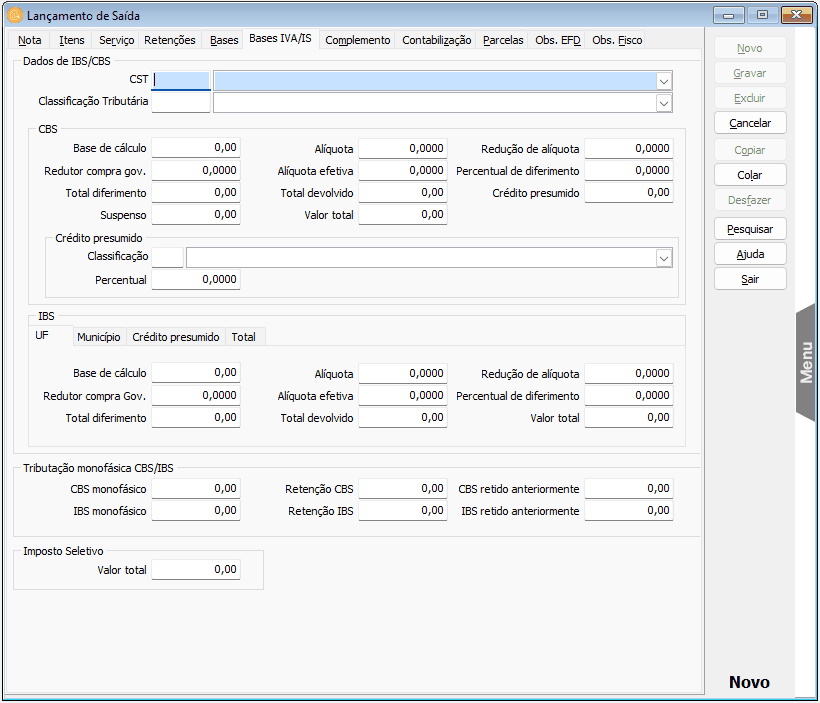Open the Retenções tab
Image resolution: width=820 pixels, height=703 pixels.
tap(170, 40)
